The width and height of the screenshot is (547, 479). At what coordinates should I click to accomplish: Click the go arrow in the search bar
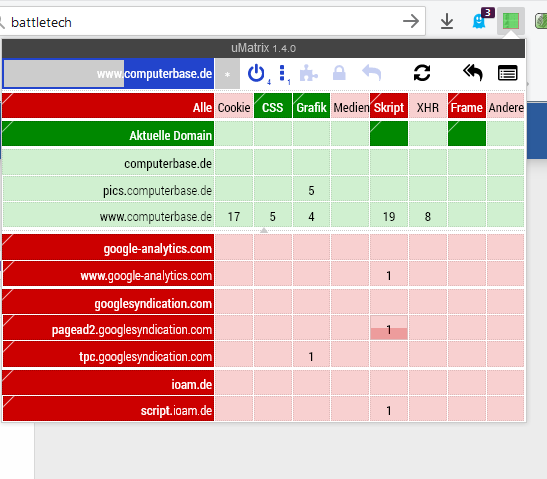tap(411, 21)
